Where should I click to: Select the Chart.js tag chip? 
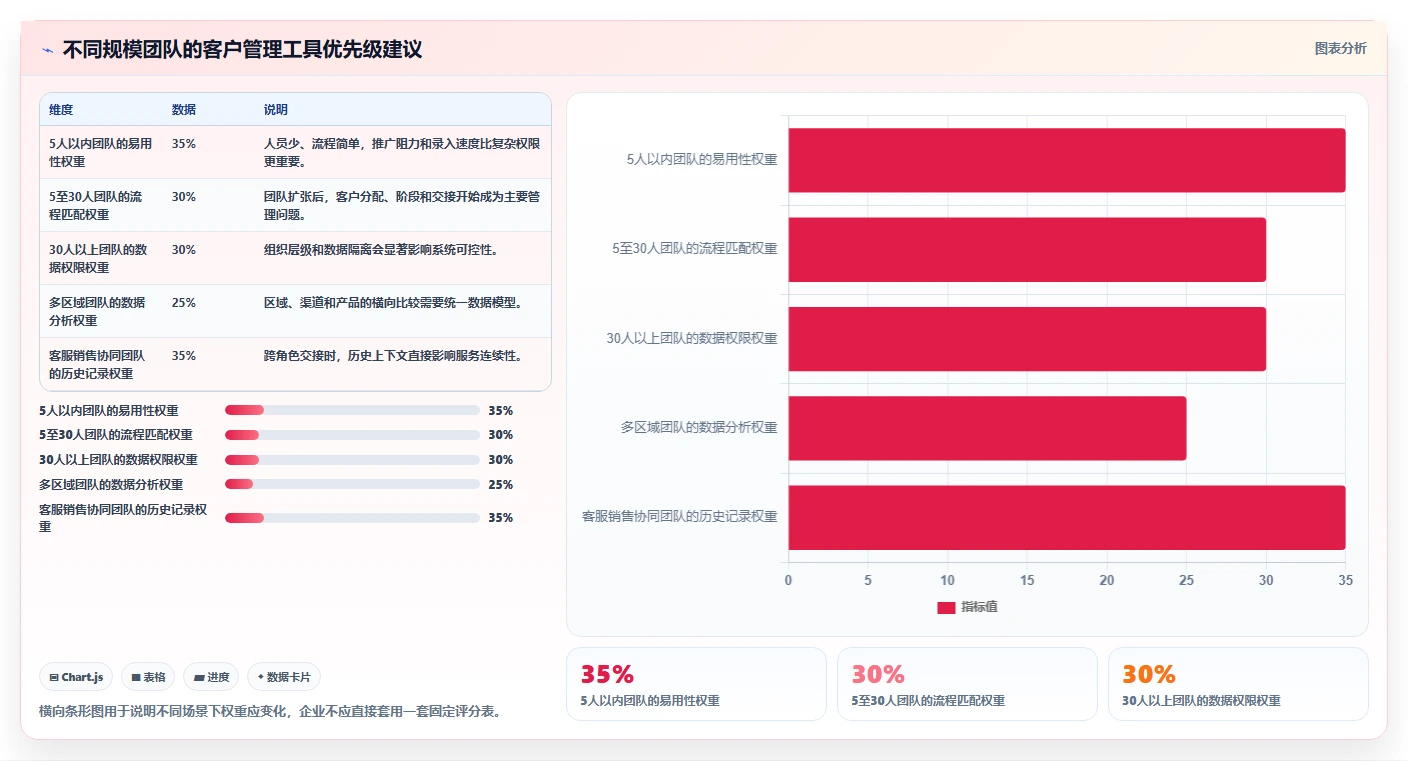77,677
